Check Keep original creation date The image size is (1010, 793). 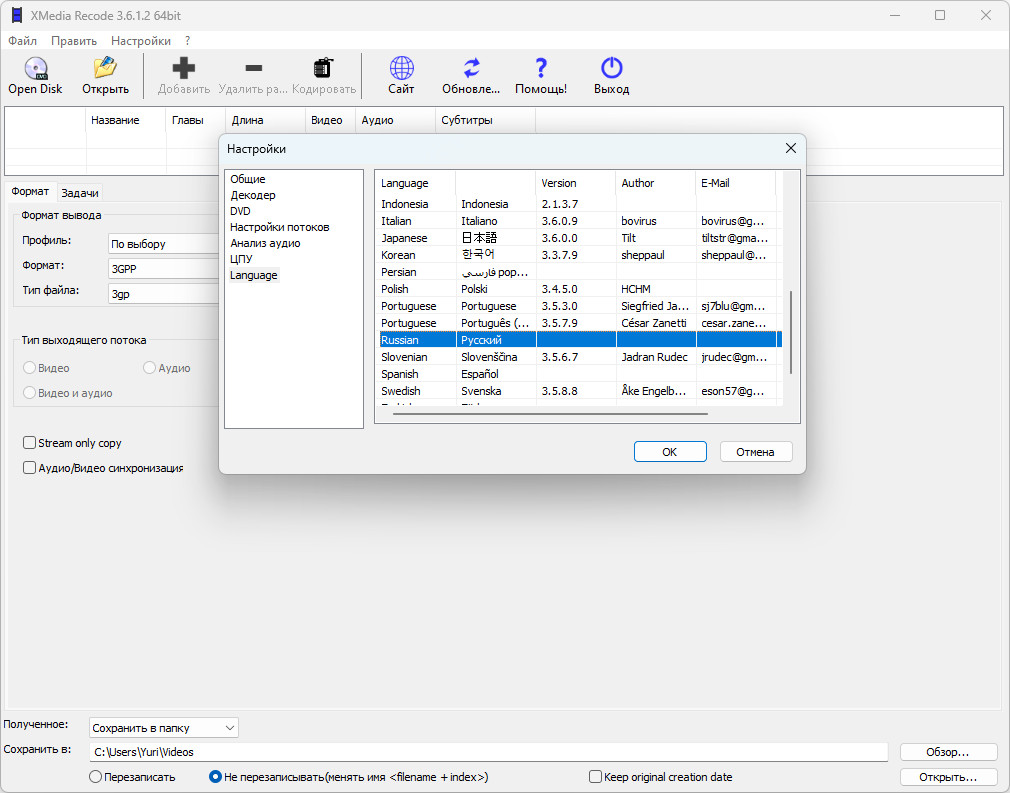click(595, 777)
